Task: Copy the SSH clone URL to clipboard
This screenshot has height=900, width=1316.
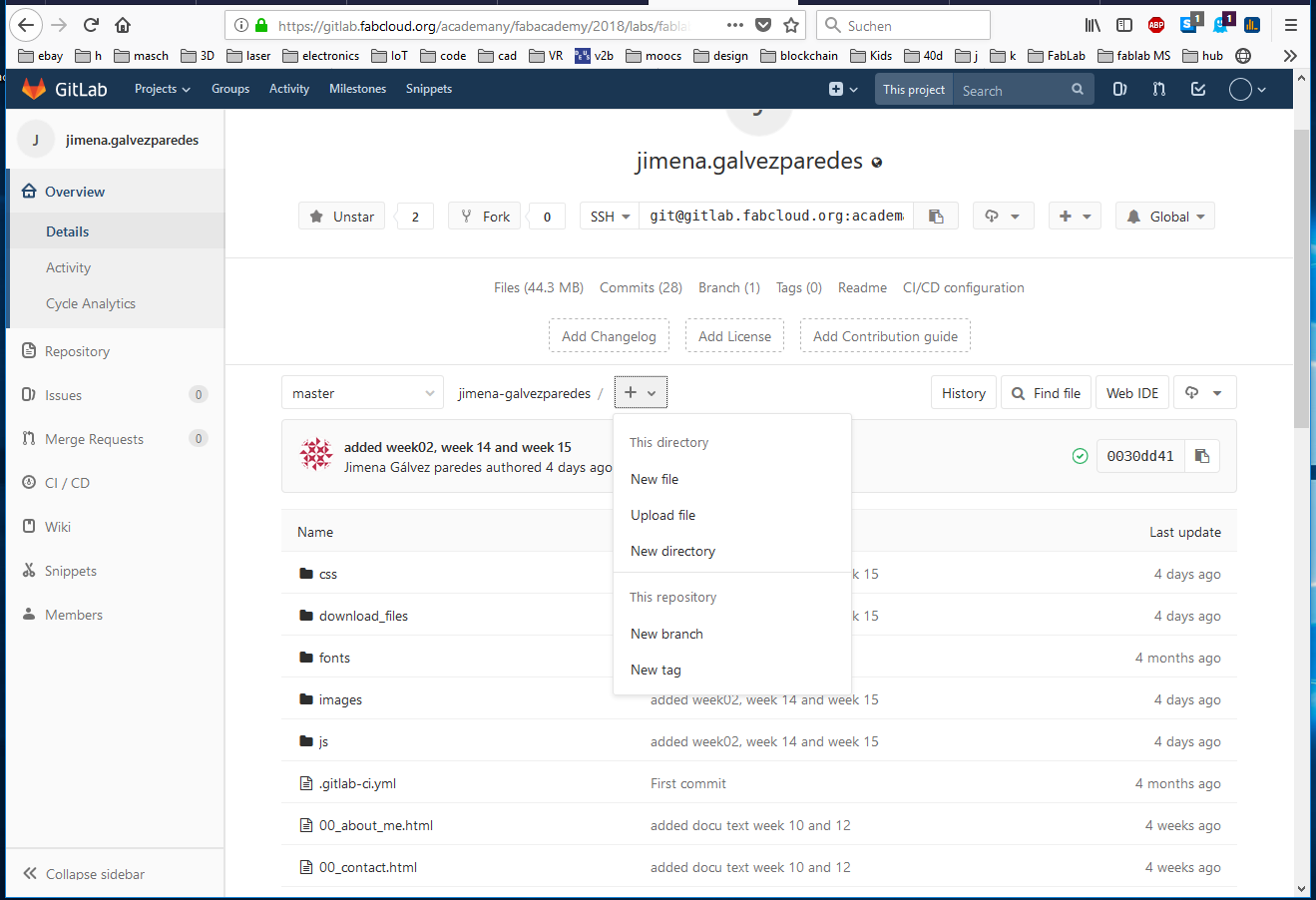Action: pyautogui.click(x=936, y=217)
